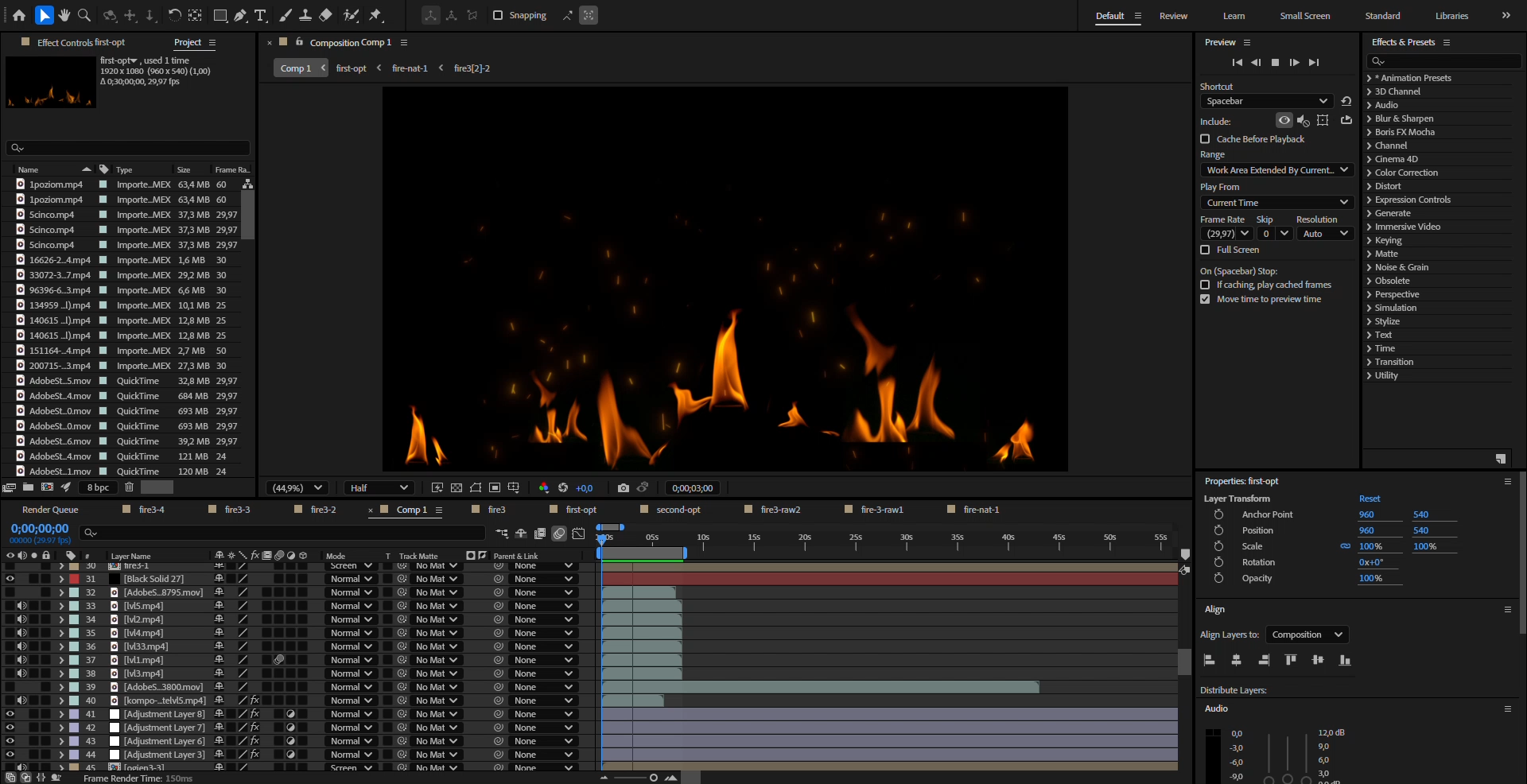
Task: Select the Home icon in toolbar
Action: point(19,15)
